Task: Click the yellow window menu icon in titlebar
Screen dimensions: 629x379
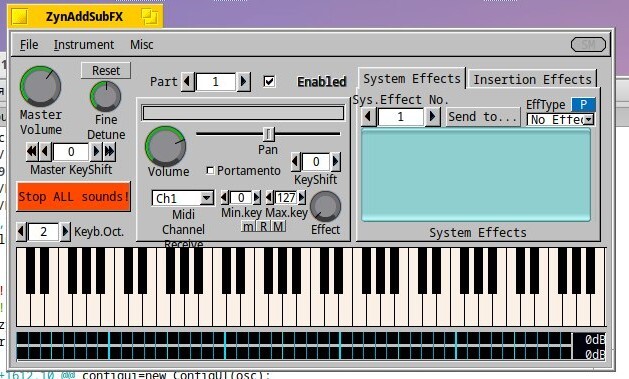Action: point(19,16)
